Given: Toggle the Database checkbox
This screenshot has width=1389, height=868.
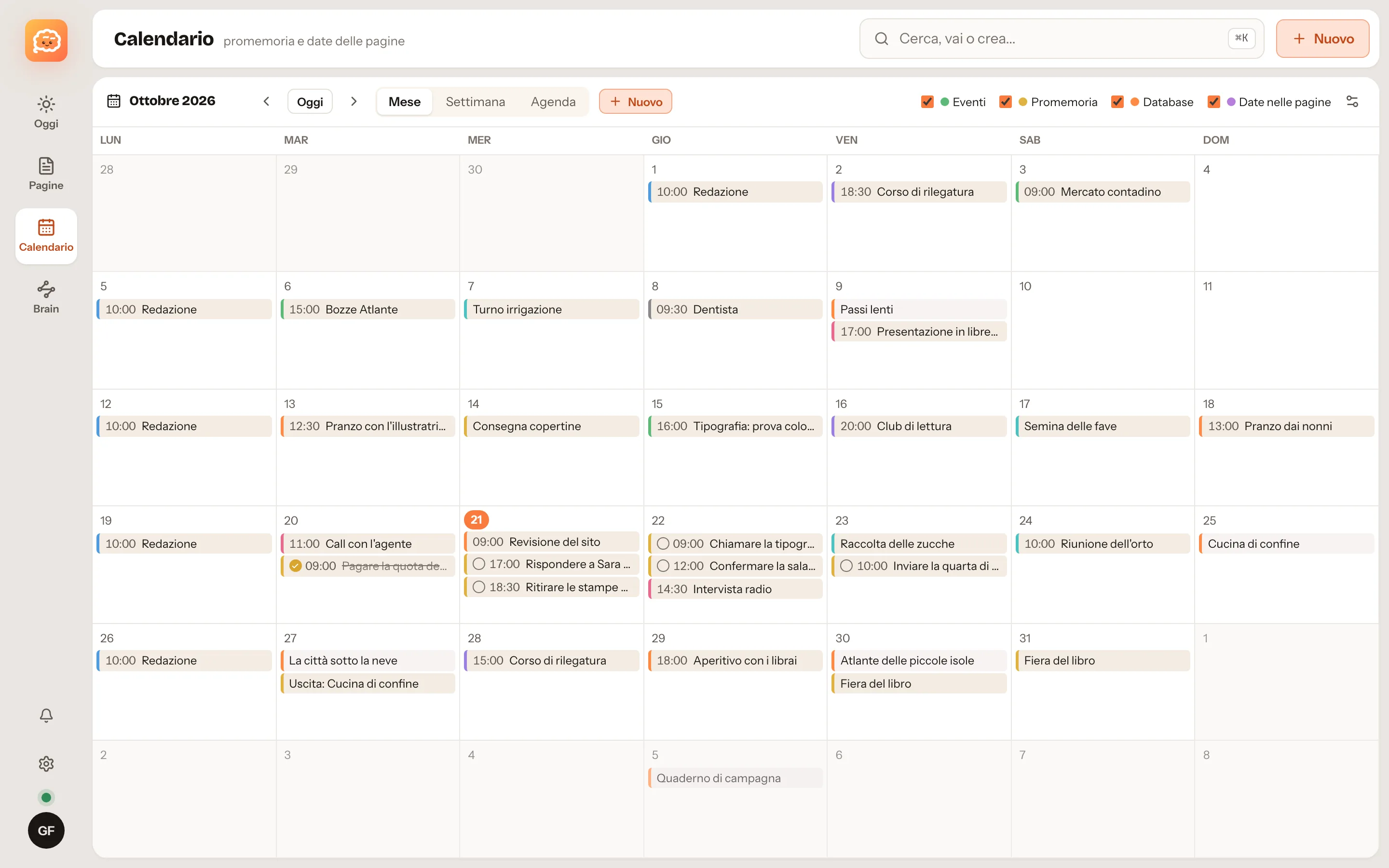Looking at the screenshot, I should [1117, 102].
